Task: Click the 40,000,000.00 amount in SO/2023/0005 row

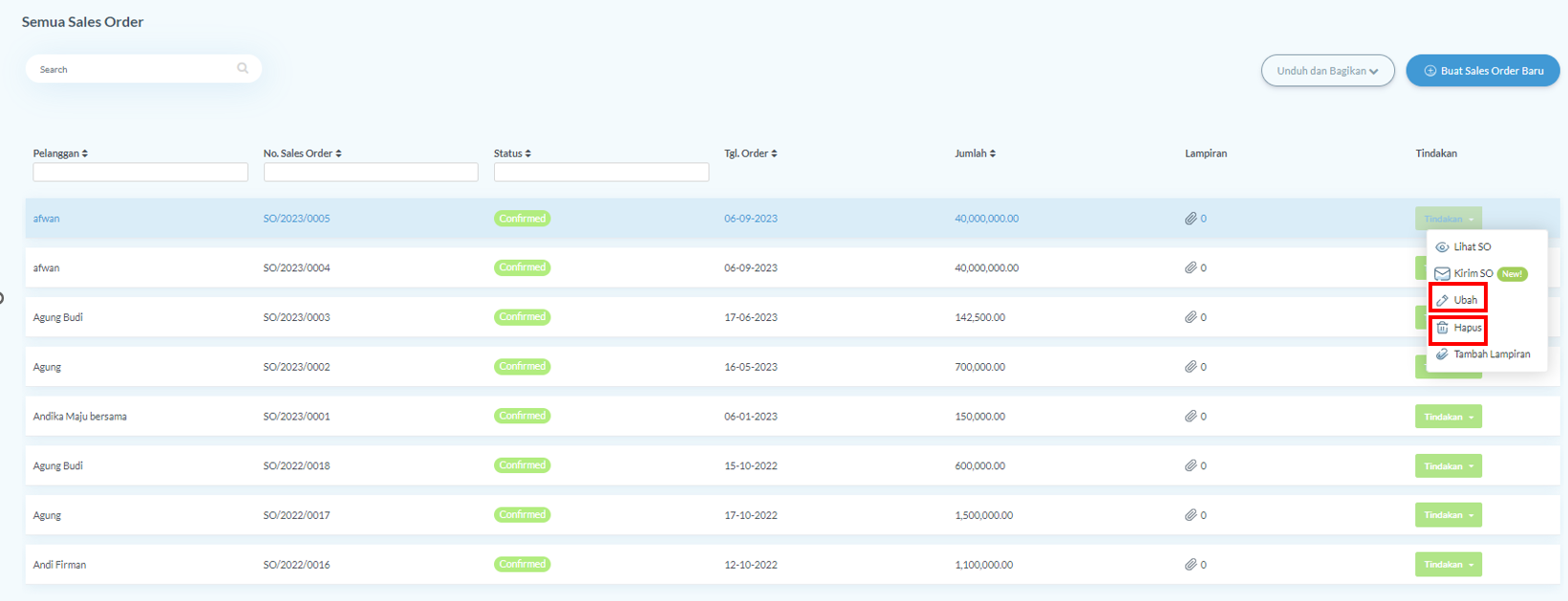Action: tap(986, 219)
